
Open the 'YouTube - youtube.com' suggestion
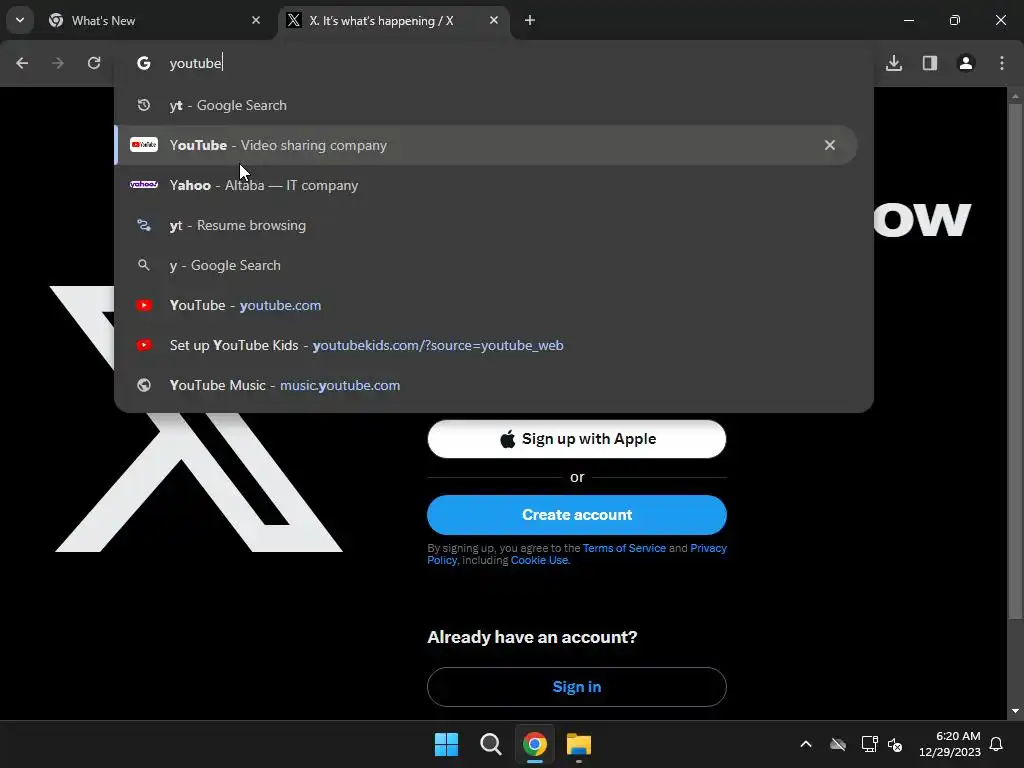point(486,305)
